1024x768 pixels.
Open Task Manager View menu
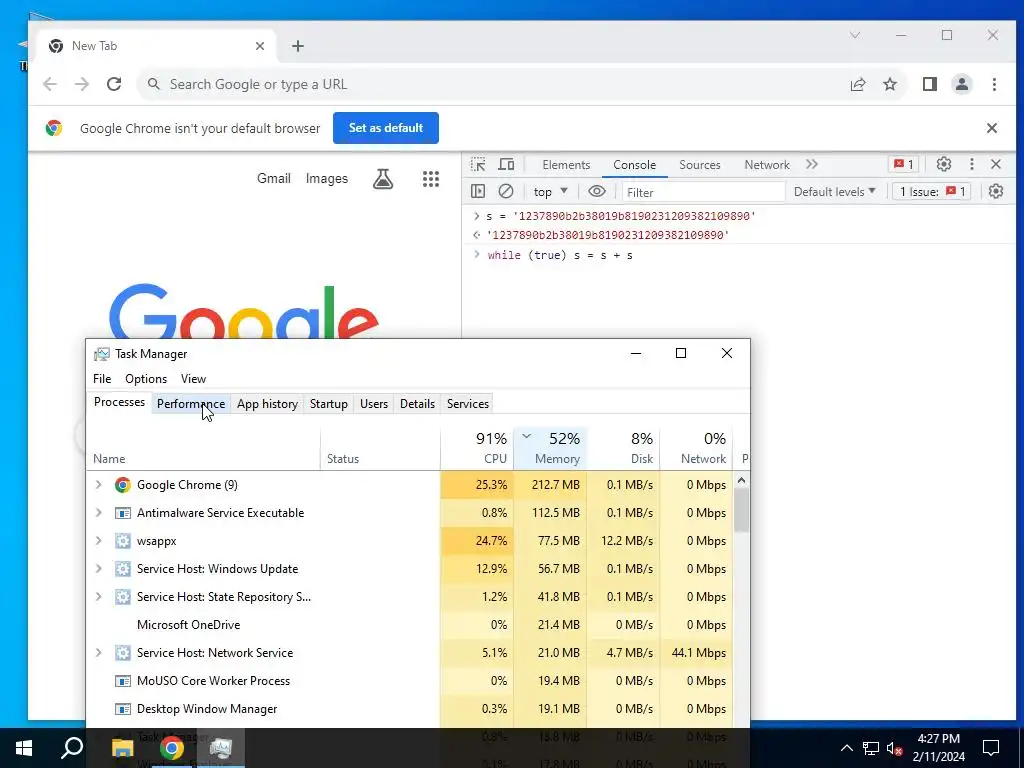[193, 379]
